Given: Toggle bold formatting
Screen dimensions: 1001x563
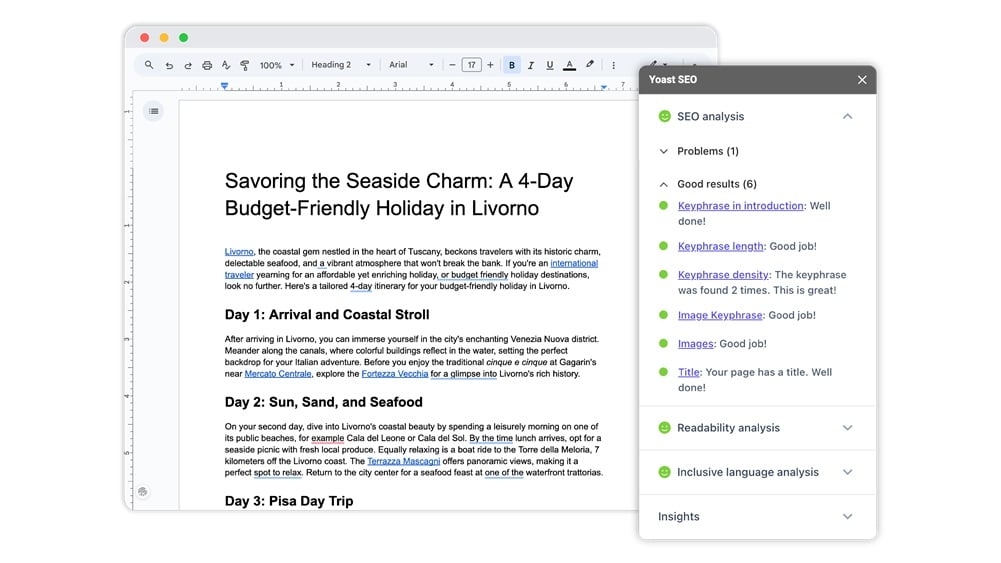Looking at the screenshot, I should coord(511,65).
